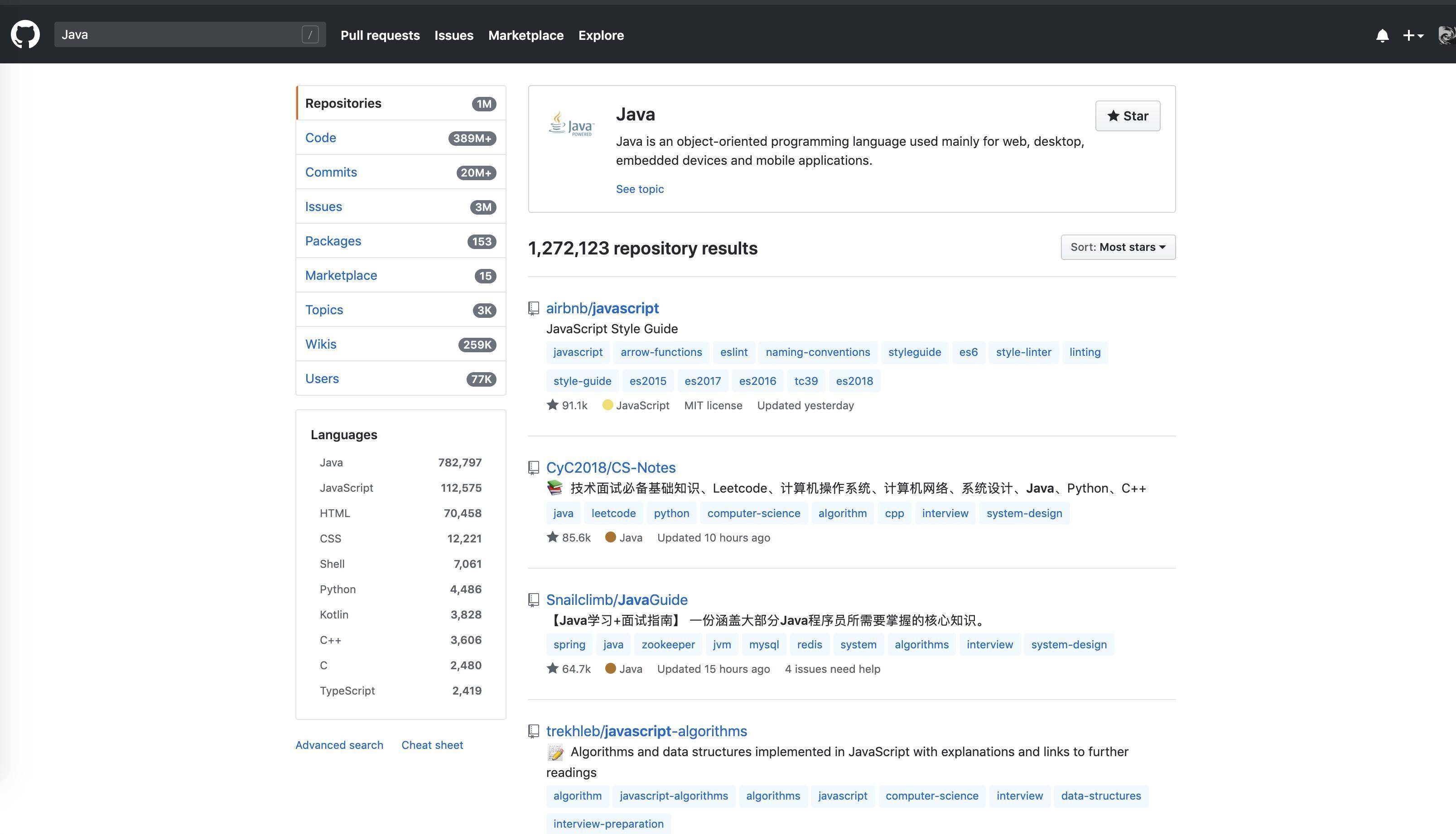Click the GitHub octocat logo icon
This screenshot has width=1456, height=834.
coord(25,35)
